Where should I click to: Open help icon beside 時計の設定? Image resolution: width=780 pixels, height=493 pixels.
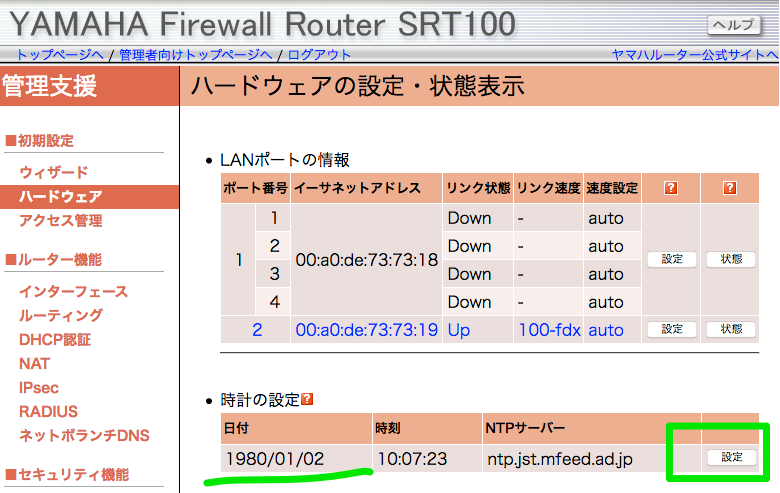(307, 399)
